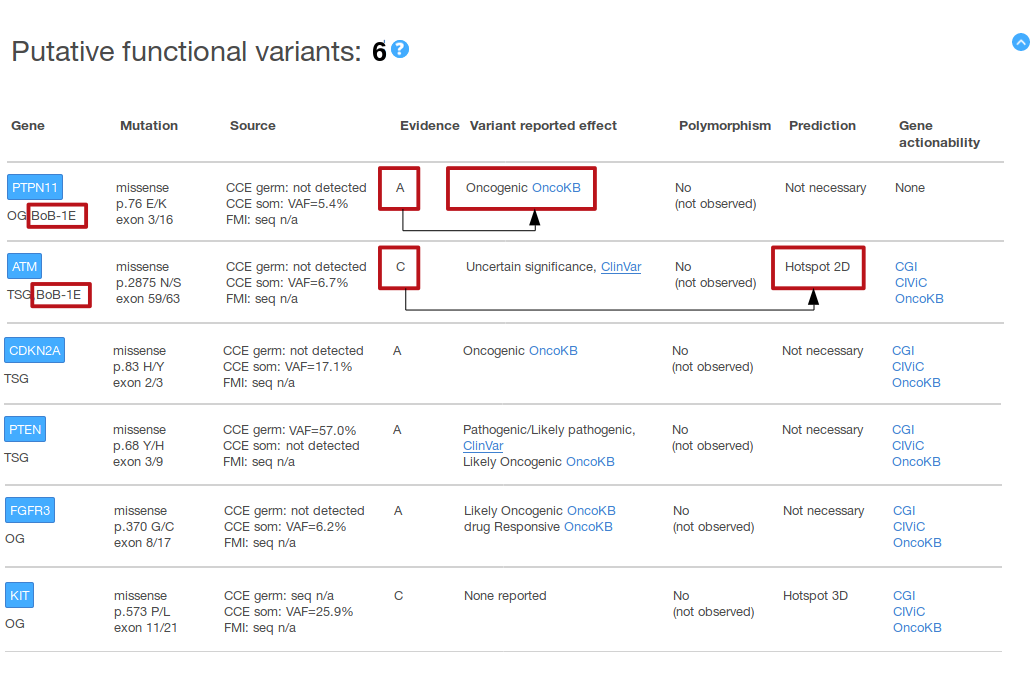Open the FGFR3 gene badge
This screenshot has width=1033, height=680.
30,510
